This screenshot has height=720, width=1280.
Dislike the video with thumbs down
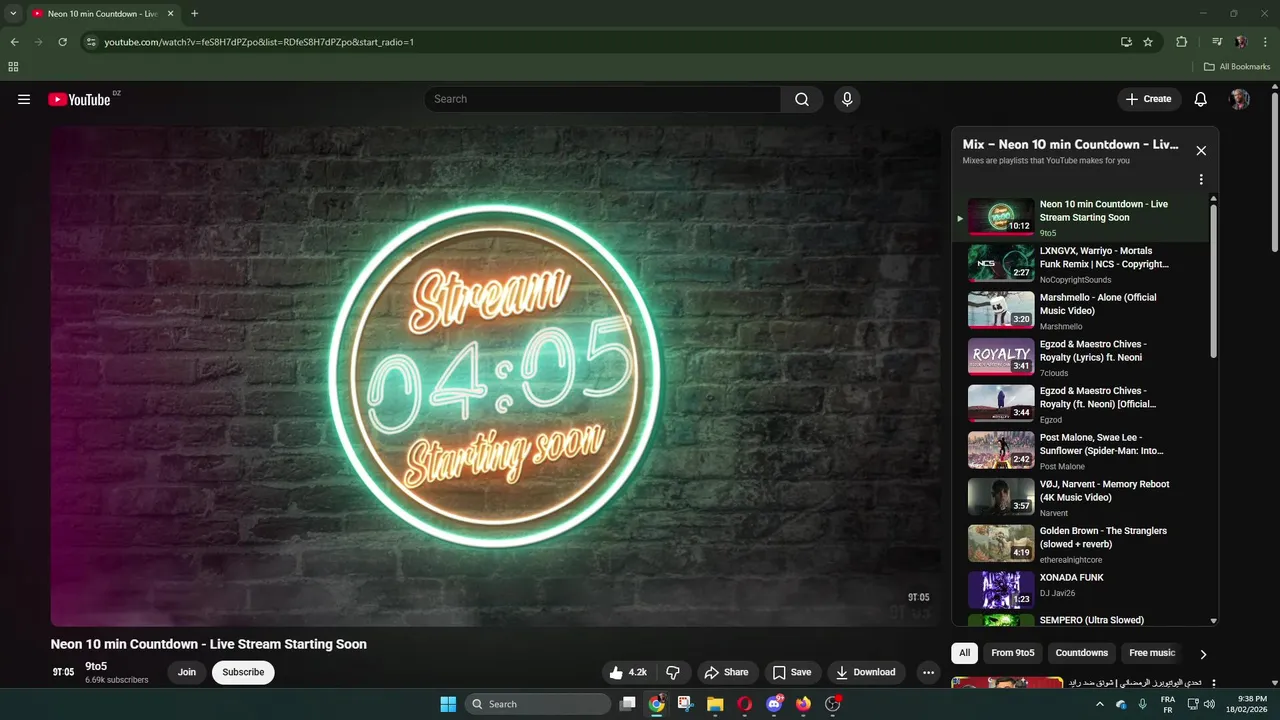[x=673, y=672]
